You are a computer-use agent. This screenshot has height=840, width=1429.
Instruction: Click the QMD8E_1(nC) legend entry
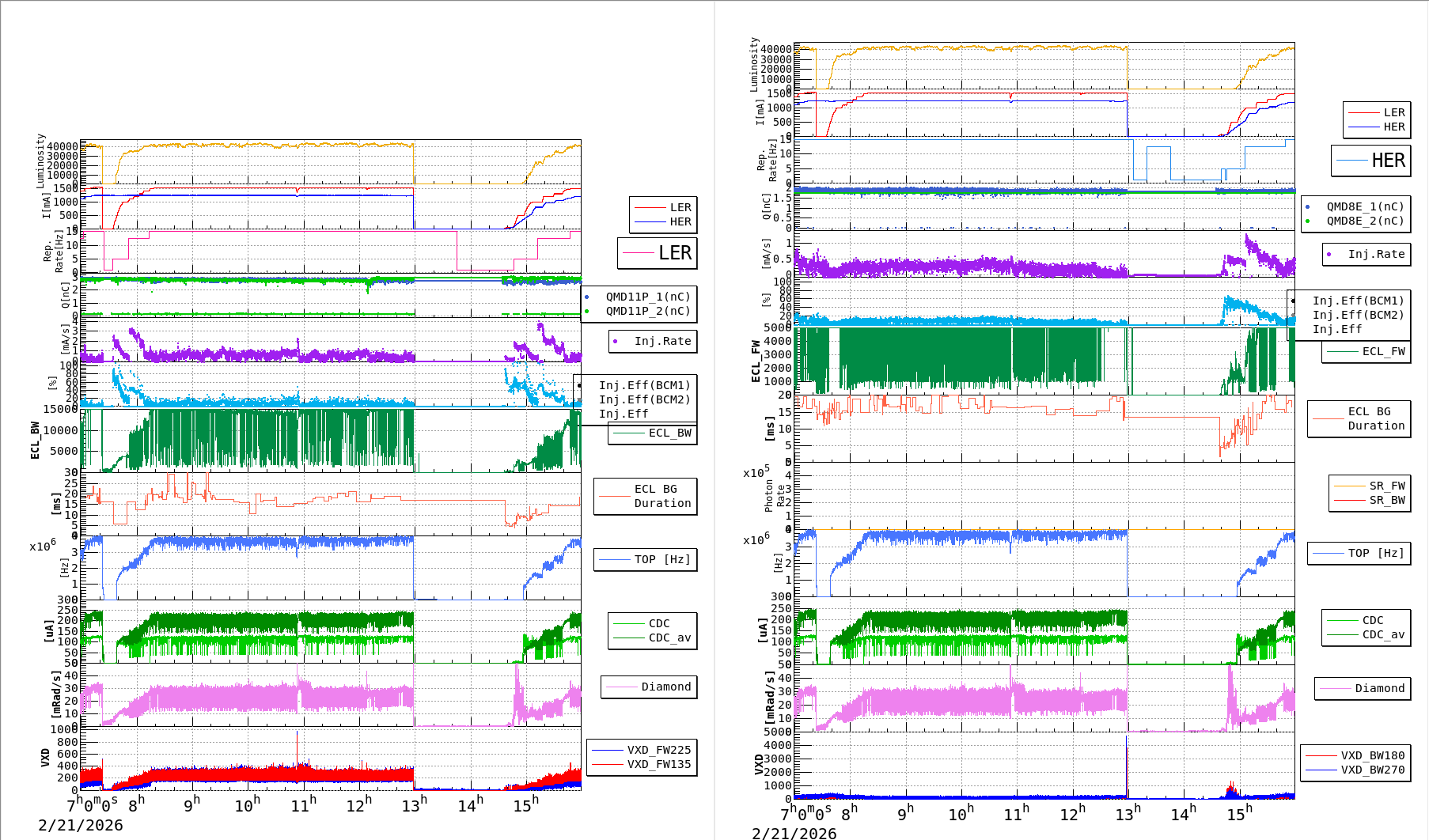click(x=1364, y=206)
